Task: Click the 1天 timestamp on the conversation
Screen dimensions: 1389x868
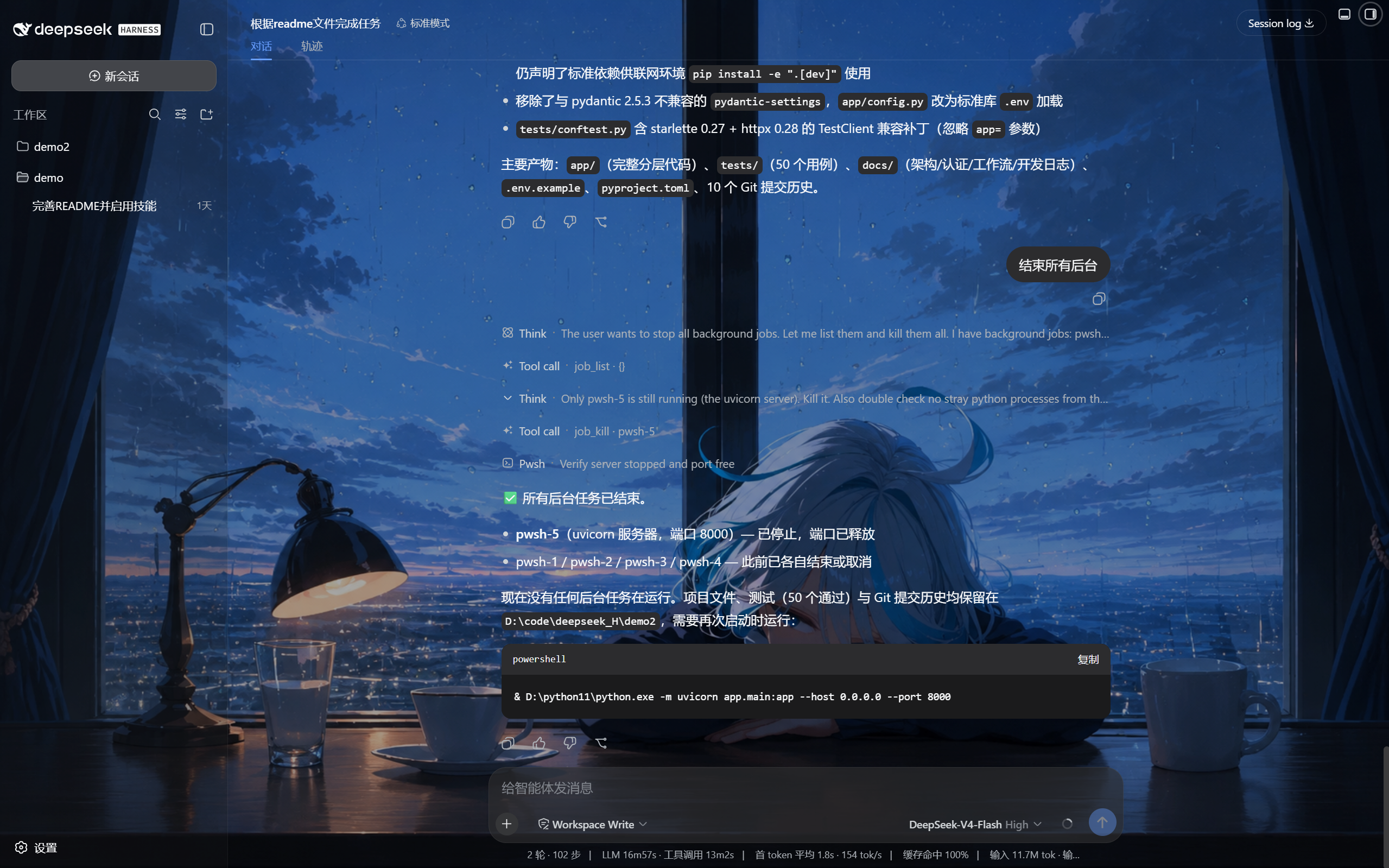Action: click(x=204, y=206)
